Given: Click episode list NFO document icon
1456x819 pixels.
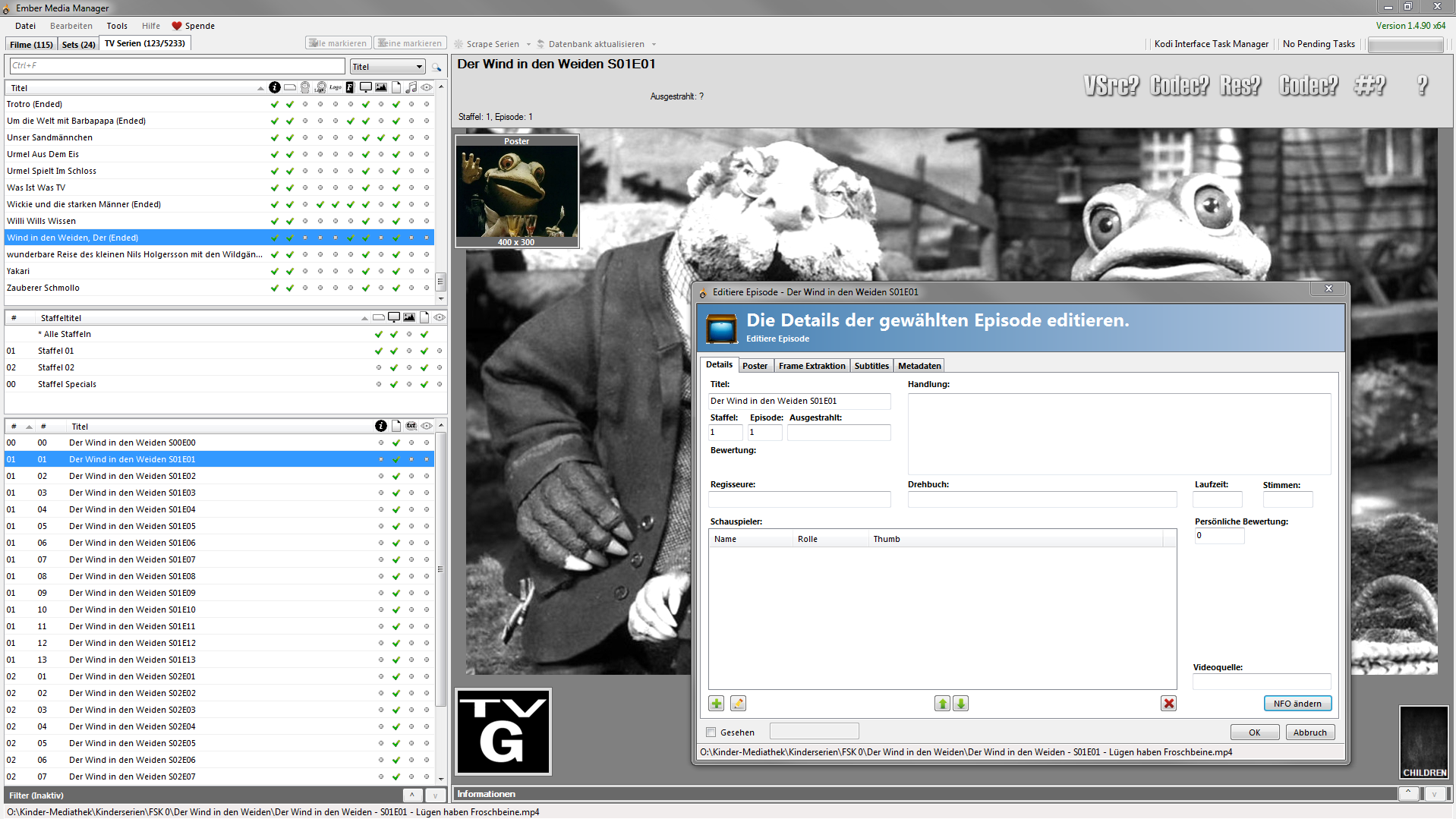Looking at the screenshot, I should coord(396,426).
